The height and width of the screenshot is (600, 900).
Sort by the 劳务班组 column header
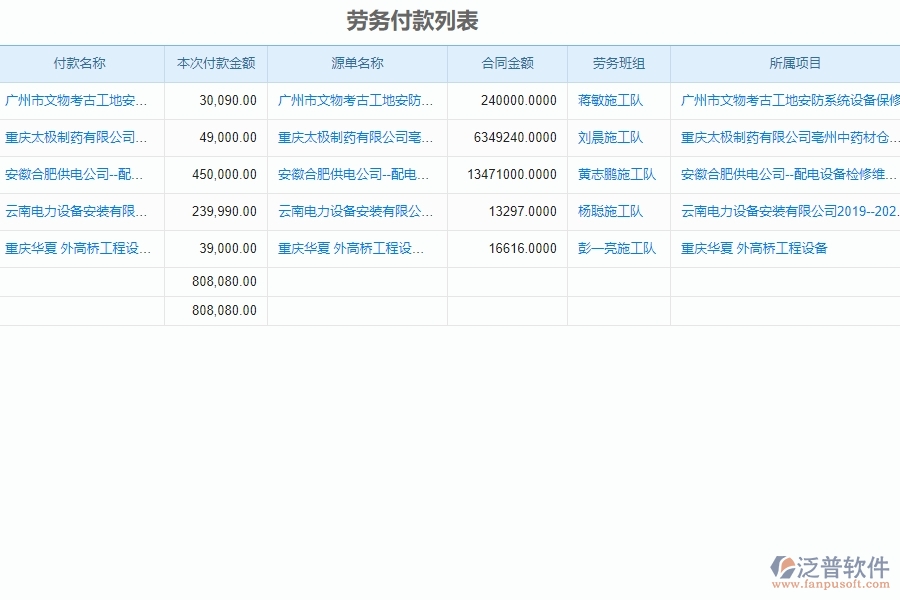tap(618, 63)
